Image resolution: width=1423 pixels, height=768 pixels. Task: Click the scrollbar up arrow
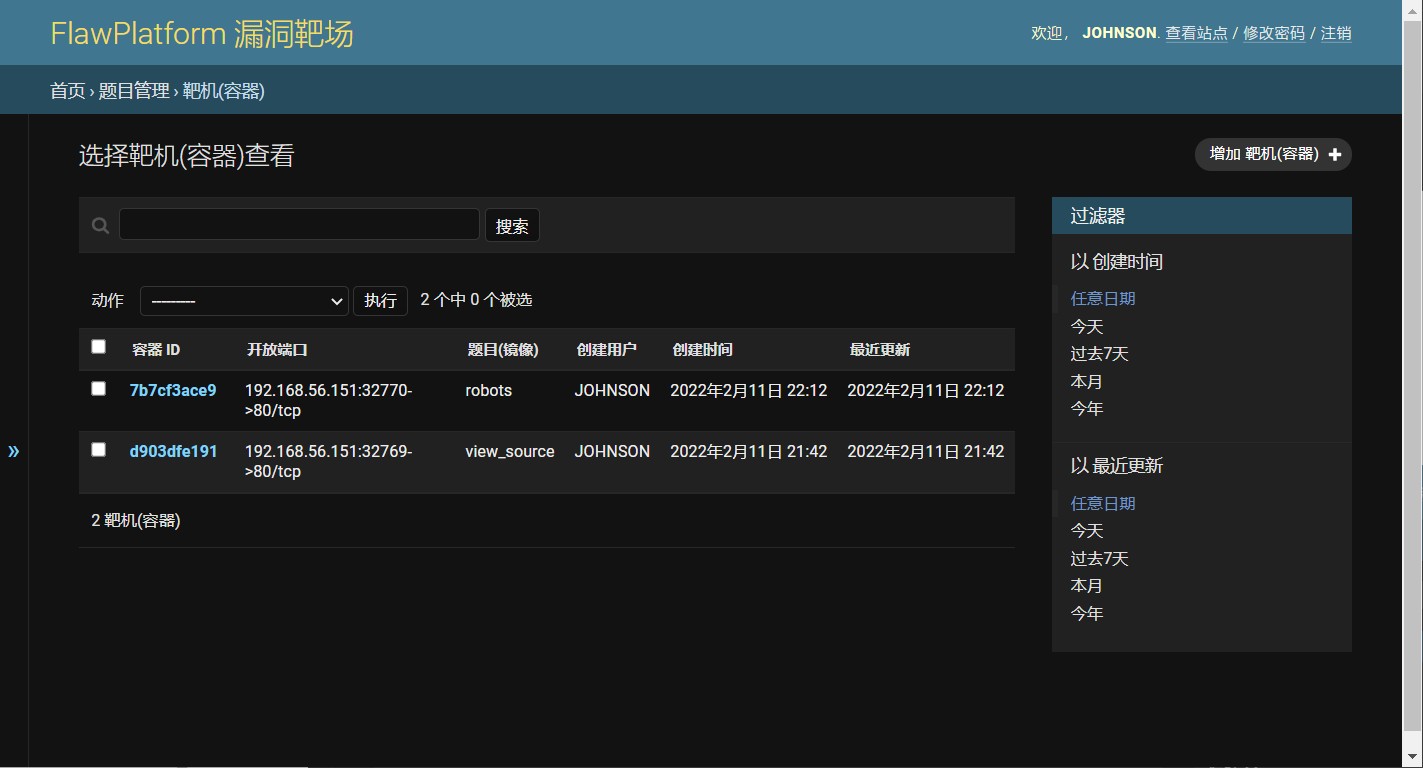(1412, 9)
